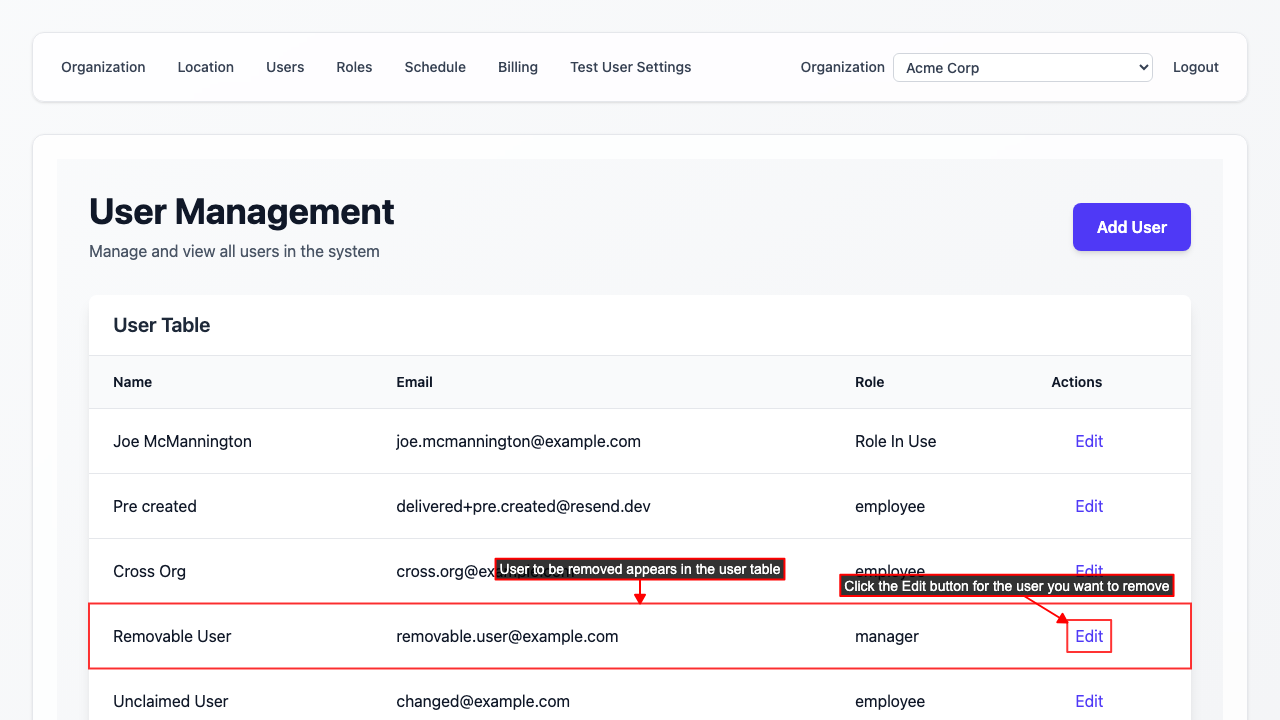Open Test User Settings page

click(x=630, y=67)
